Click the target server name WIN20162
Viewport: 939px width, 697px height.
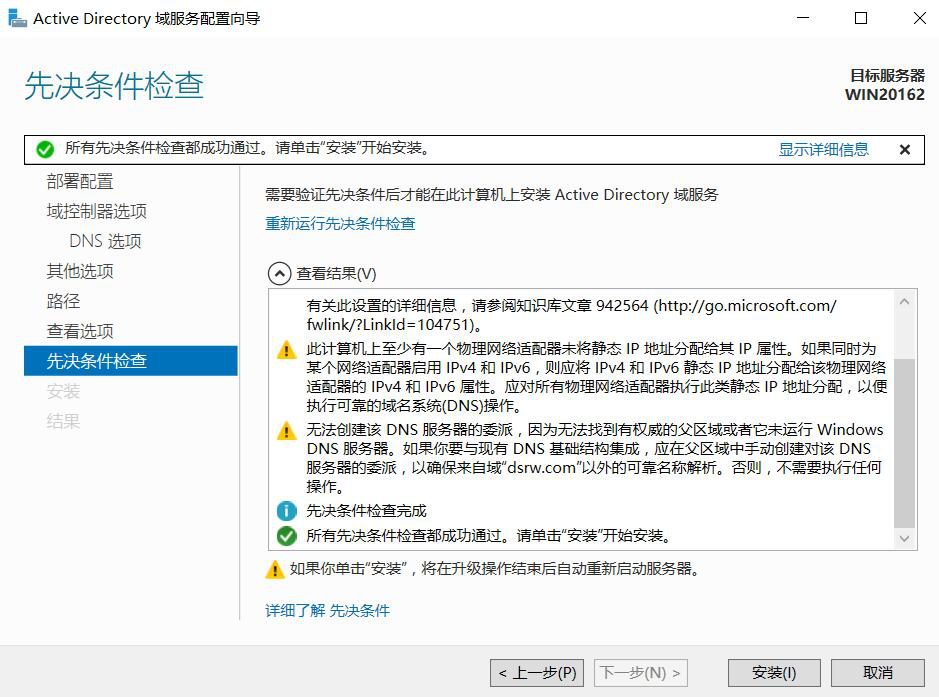point(885,95)
